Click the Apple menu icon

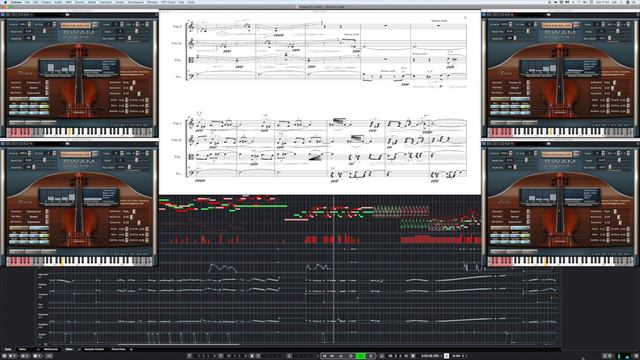point(6,2)
